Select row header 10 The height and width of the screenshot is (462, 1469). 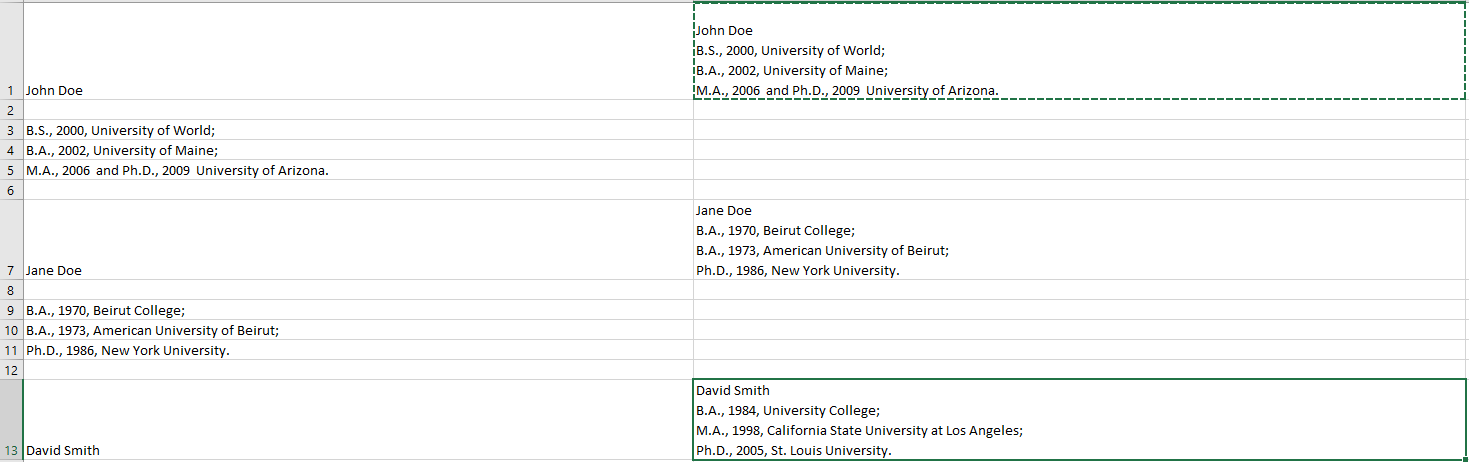tap(11, 330)
